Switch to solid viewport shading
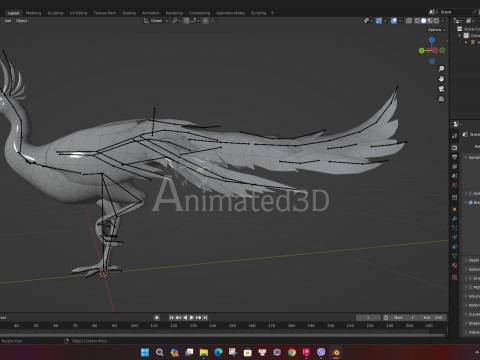Image resolution: width=480 pixels, height=360 pixels. (423, 21)
